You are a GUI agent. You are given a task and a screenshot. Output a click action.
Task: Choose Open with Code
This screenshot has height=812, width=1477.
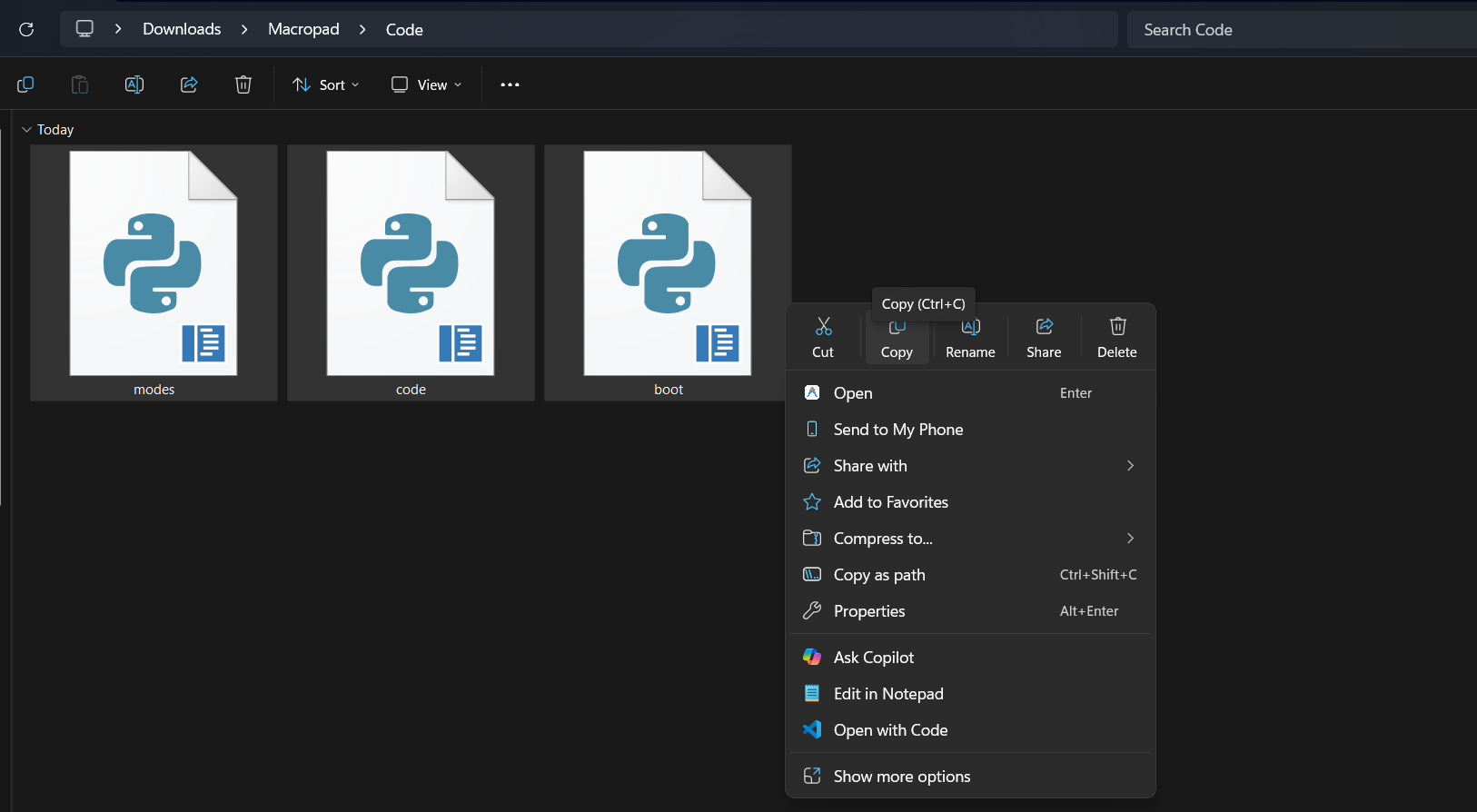coord(970,730)
